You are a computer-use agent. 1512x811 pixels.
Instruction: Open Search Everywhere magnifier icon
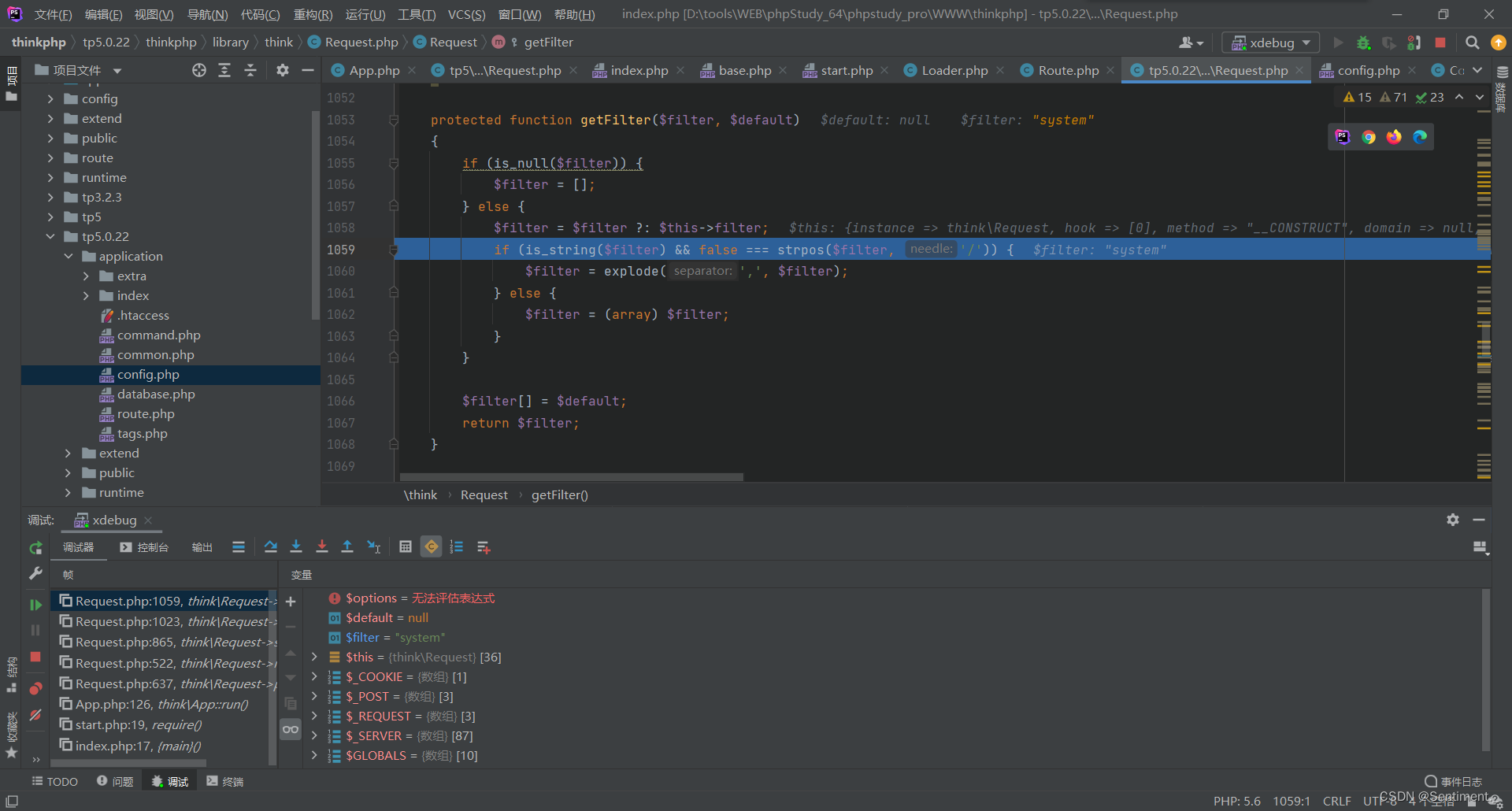pyautogui.click(x=1472, y=43)
